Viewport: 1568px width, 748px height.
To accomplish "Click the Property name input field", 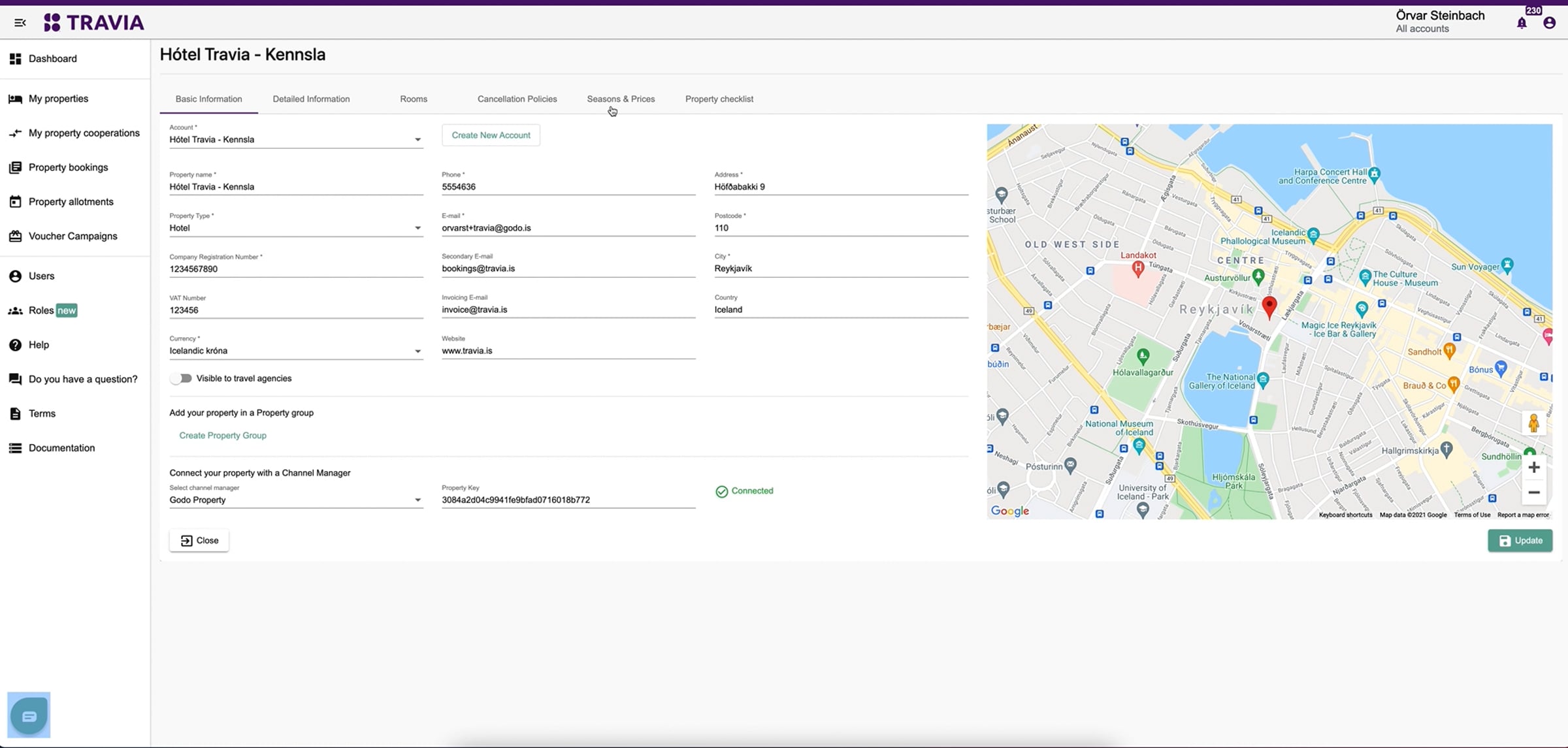I will pyautogui.click(x=296, y=187).
